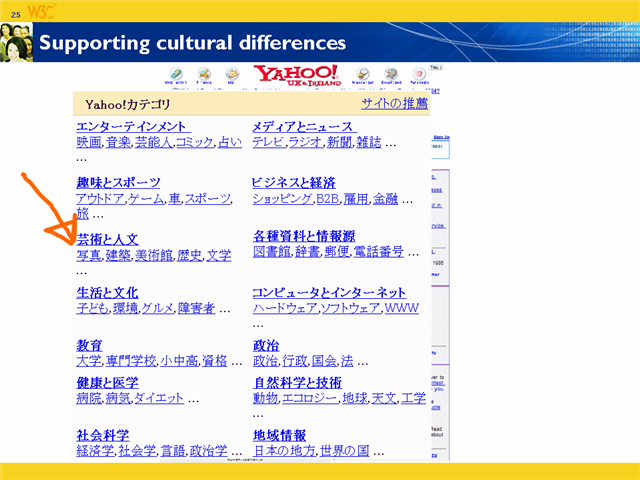
Task: Click the second icon left of the Yahoo logo
Action: click(204, 76)
